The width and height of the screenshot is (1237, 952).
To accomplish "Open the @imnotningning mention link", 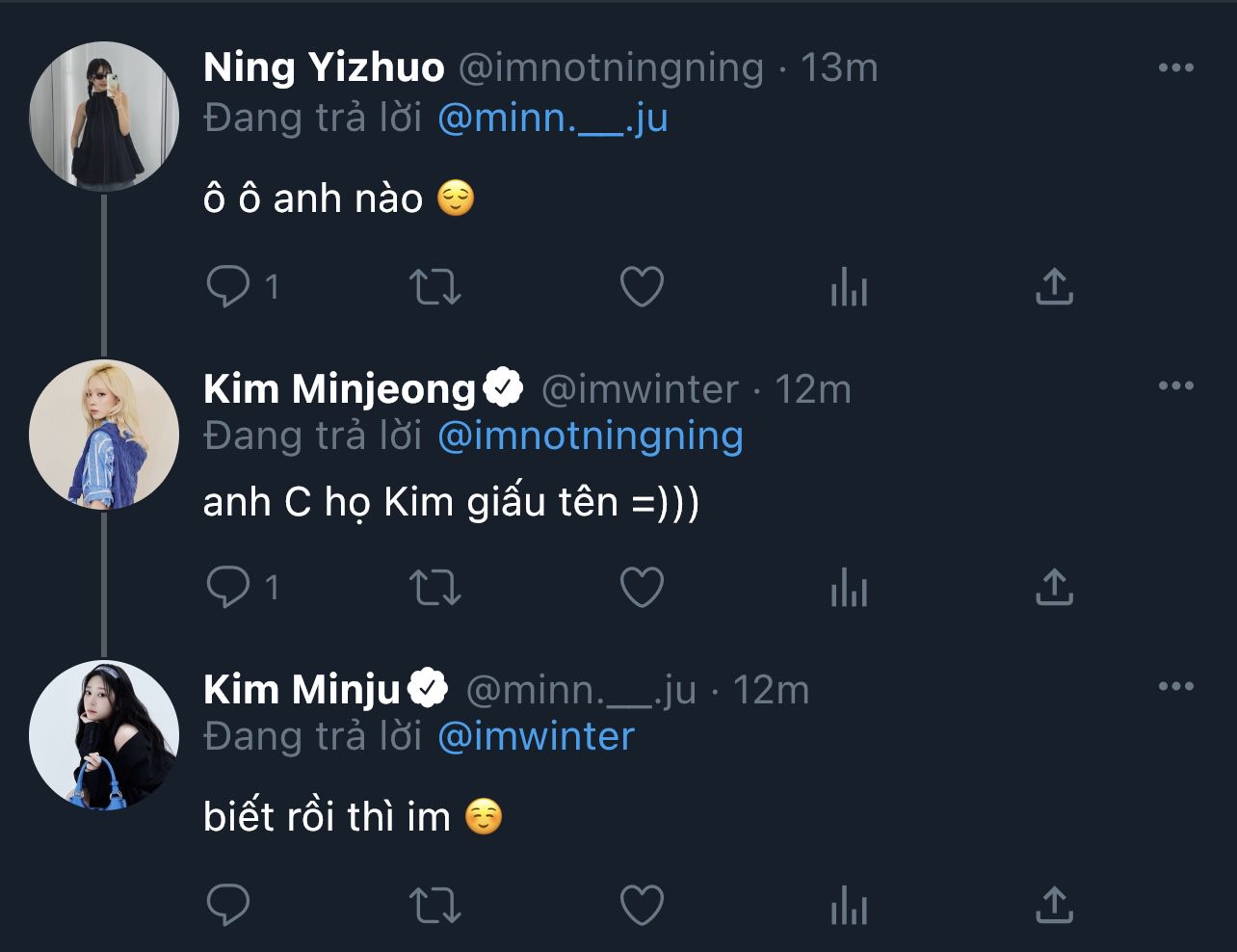I will pos(590,436).
